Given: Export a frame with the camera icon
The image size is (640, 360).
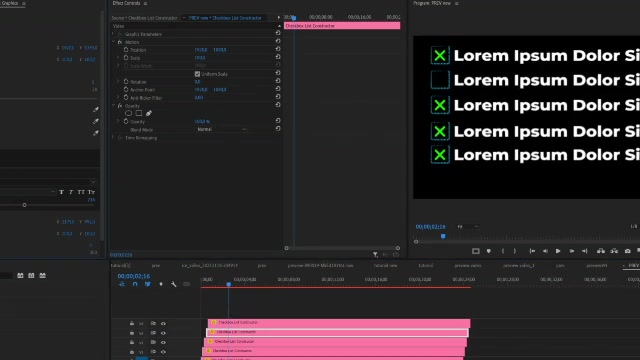Looking at the screenshot, I should point(628,251).
